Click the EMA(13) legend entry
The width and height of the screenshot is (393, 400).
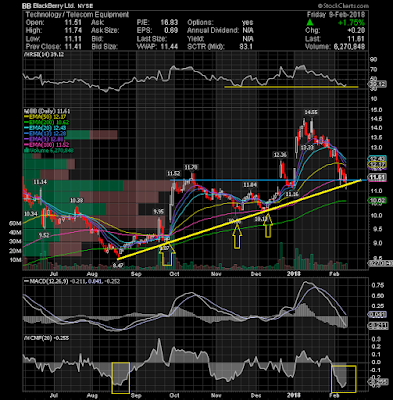tap(46, 134)
